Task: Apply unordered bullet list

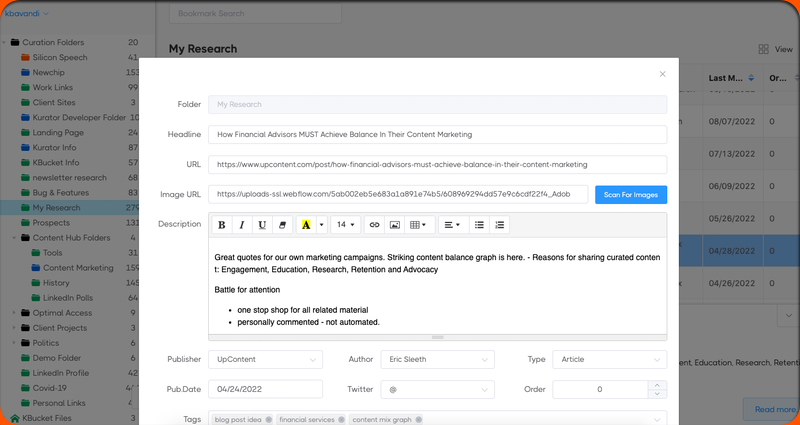Action: point(479,225)
